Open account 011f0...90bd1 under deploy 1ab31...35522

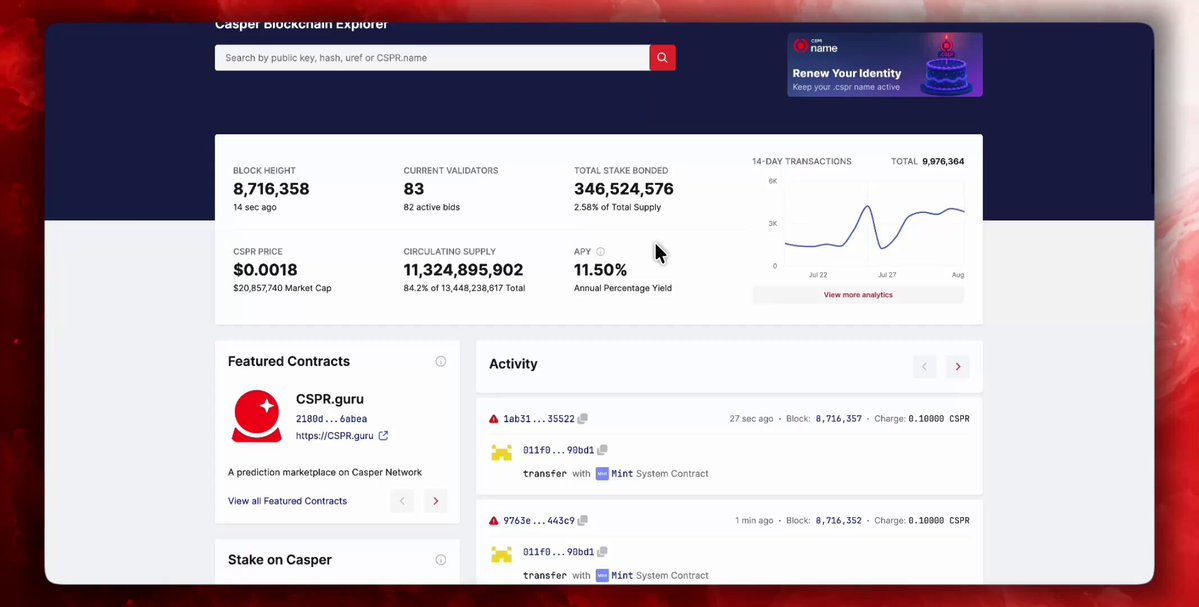click(558, 450)
